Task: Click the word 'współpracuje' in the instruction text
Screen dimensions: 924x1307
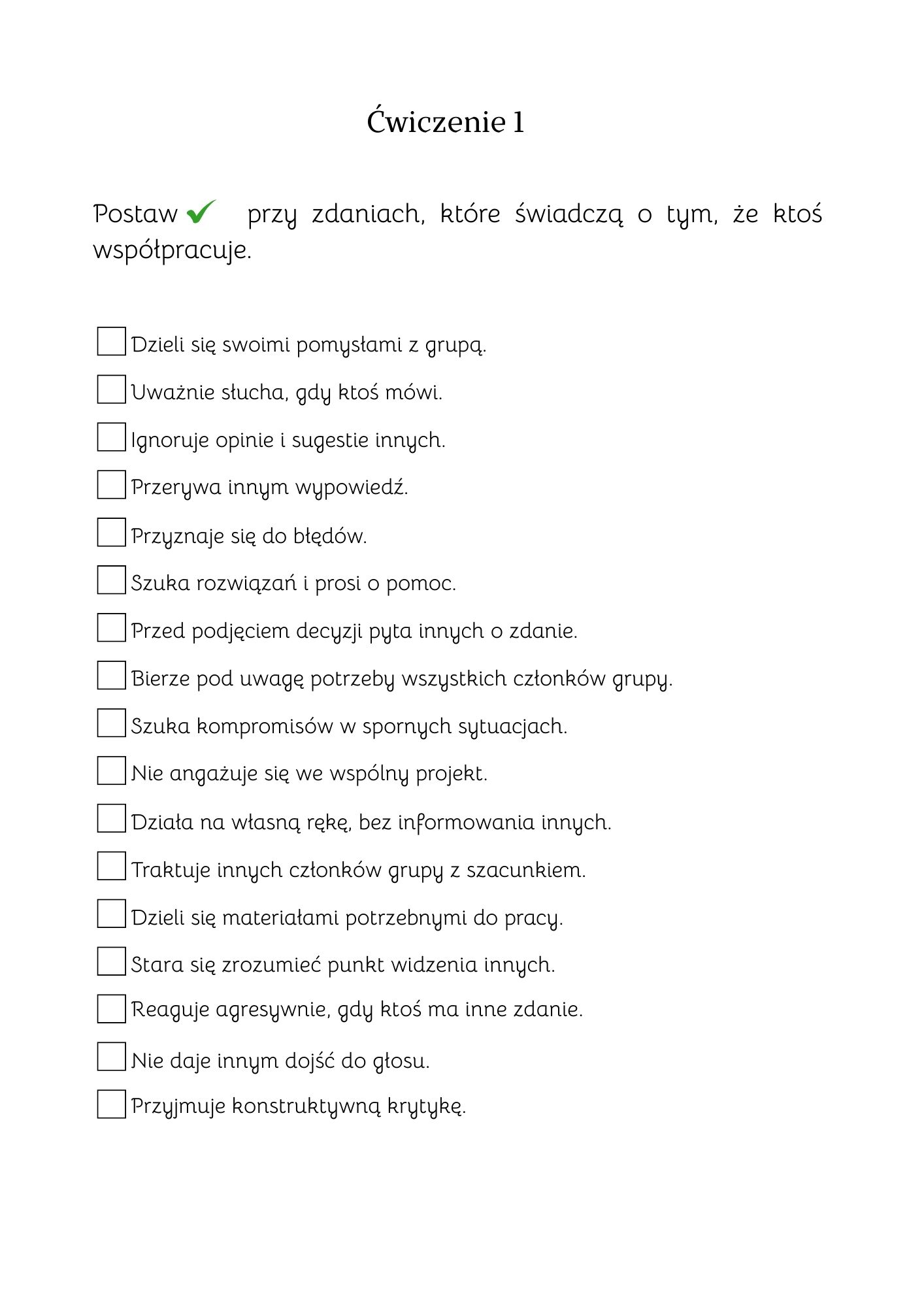Action: pos(172,250)
